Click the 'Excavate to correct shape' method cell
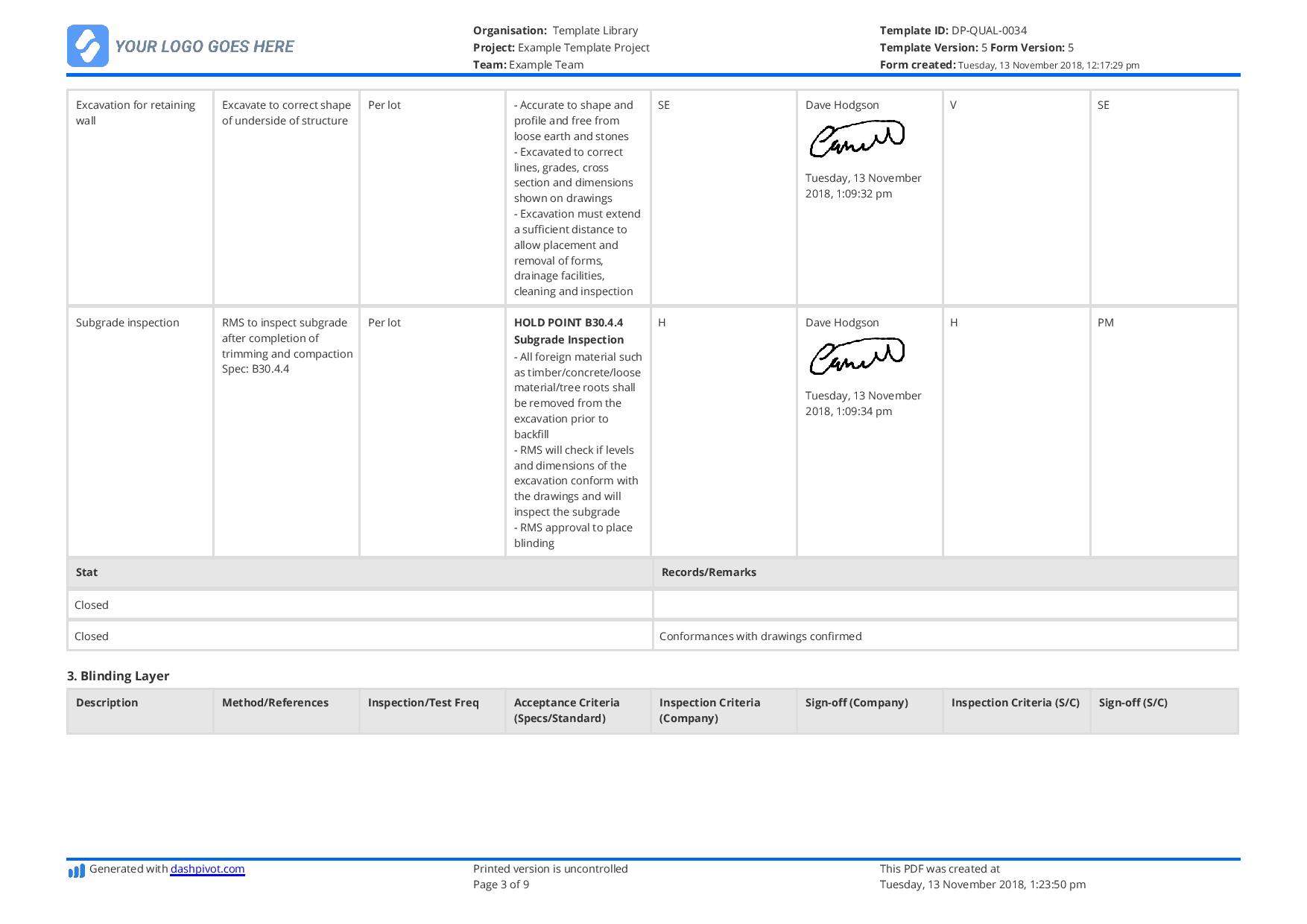This screenshot has width=1307, height=924. pyautogui.click(x=286, y=197)
